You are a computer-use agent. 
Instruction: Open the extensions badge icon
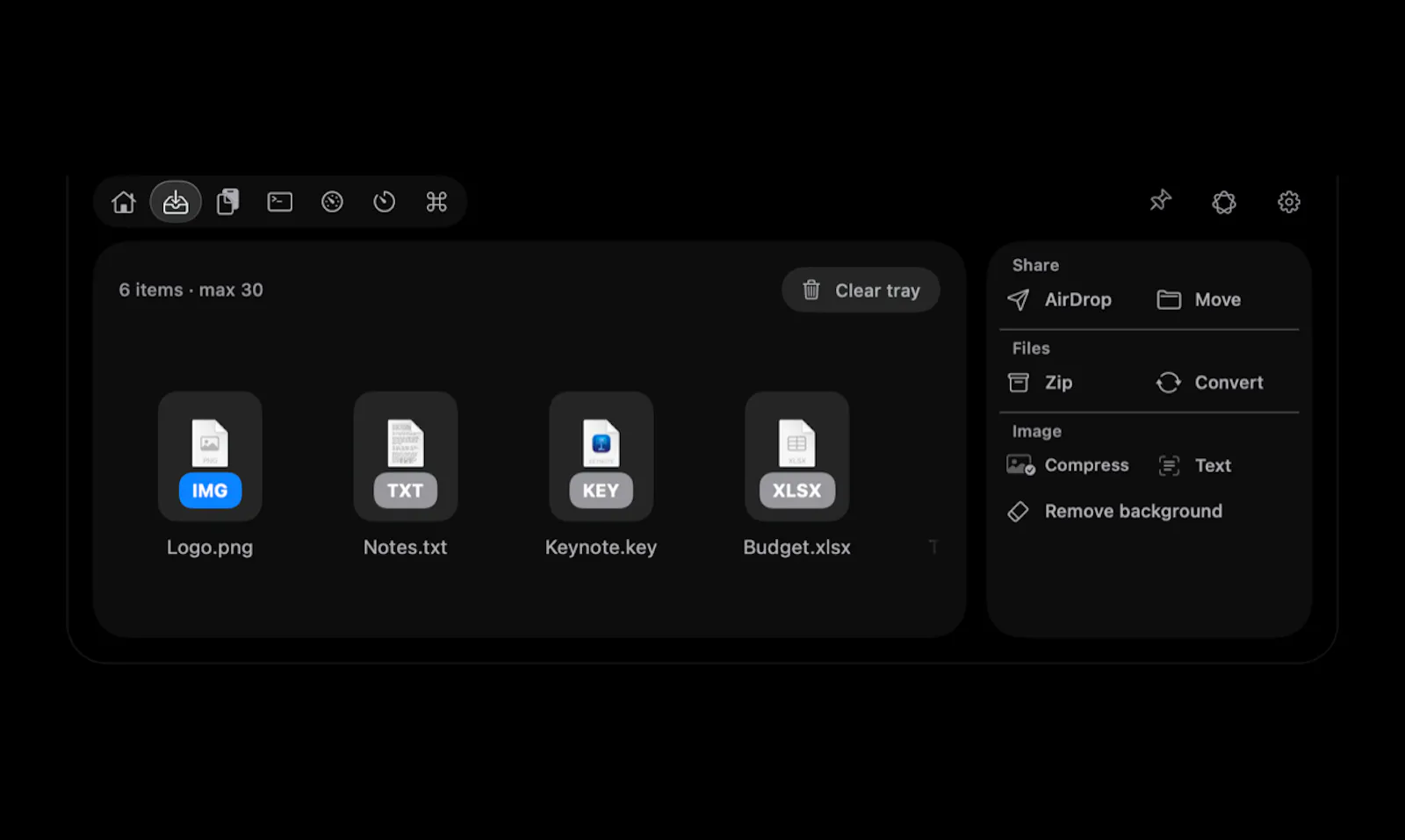click(x=1224, y=203)
